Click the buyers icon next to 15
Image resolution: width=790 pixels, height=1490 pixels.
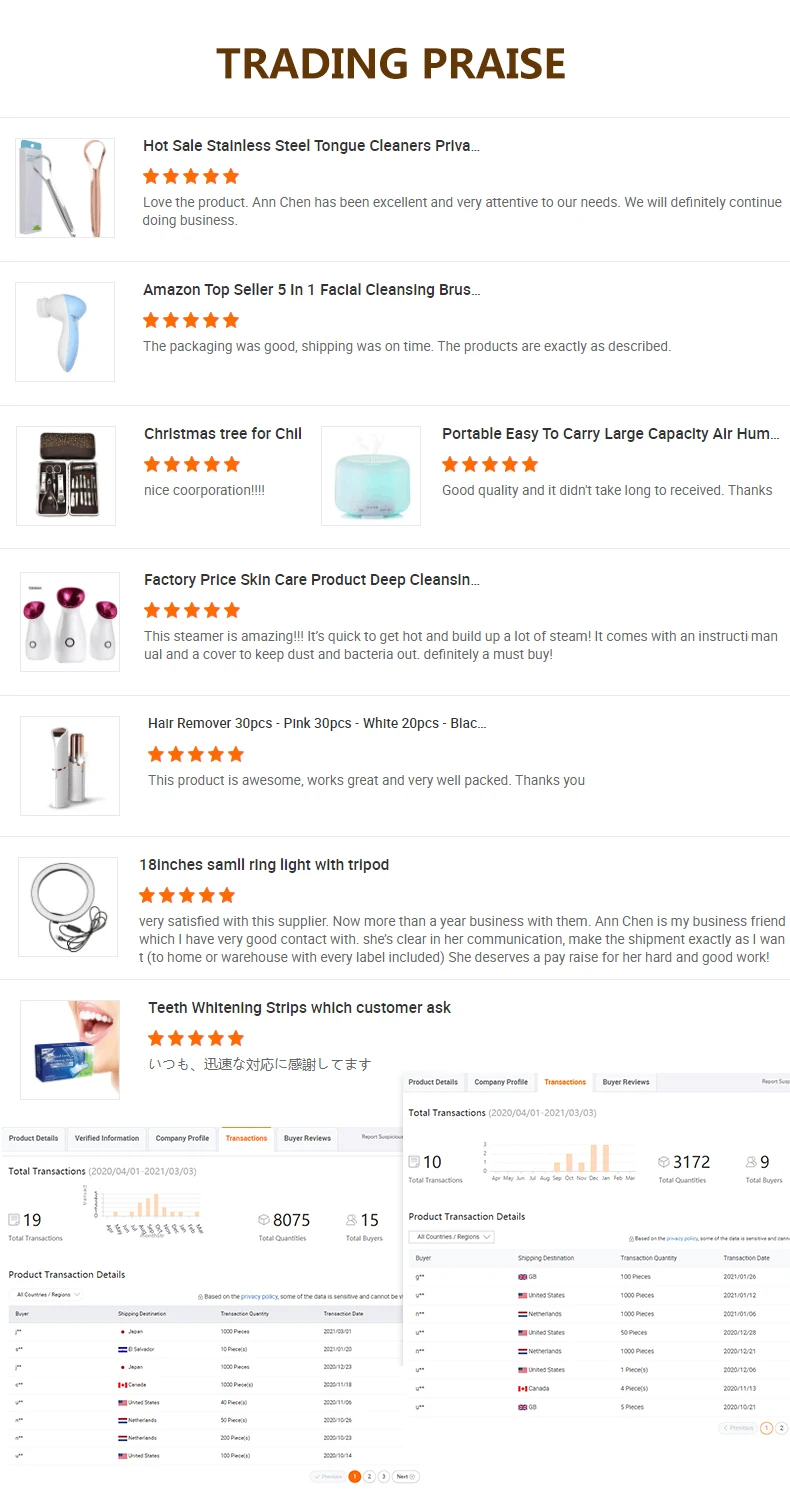351,1220
